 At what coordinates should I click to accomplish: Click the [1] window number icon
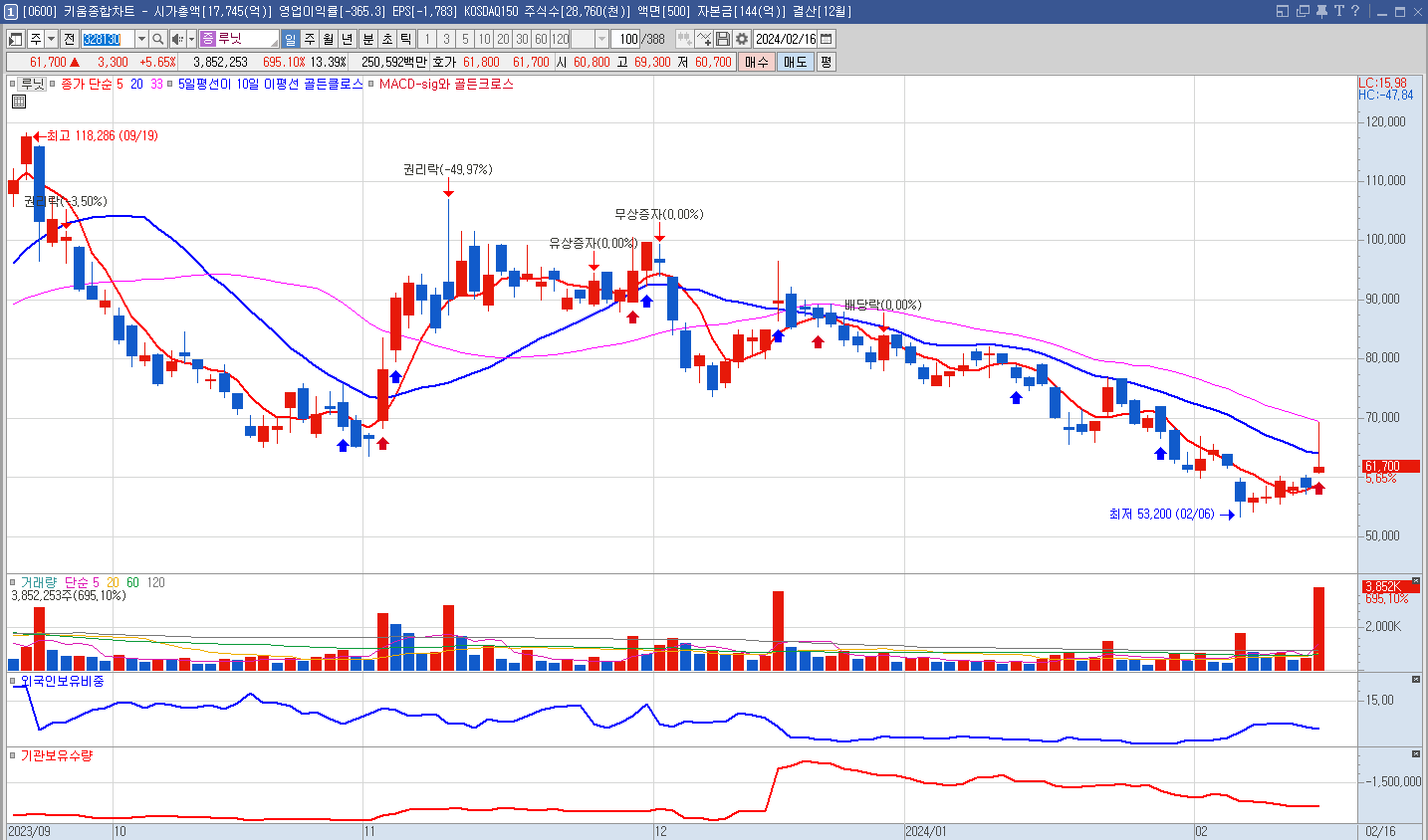point(11,12)
